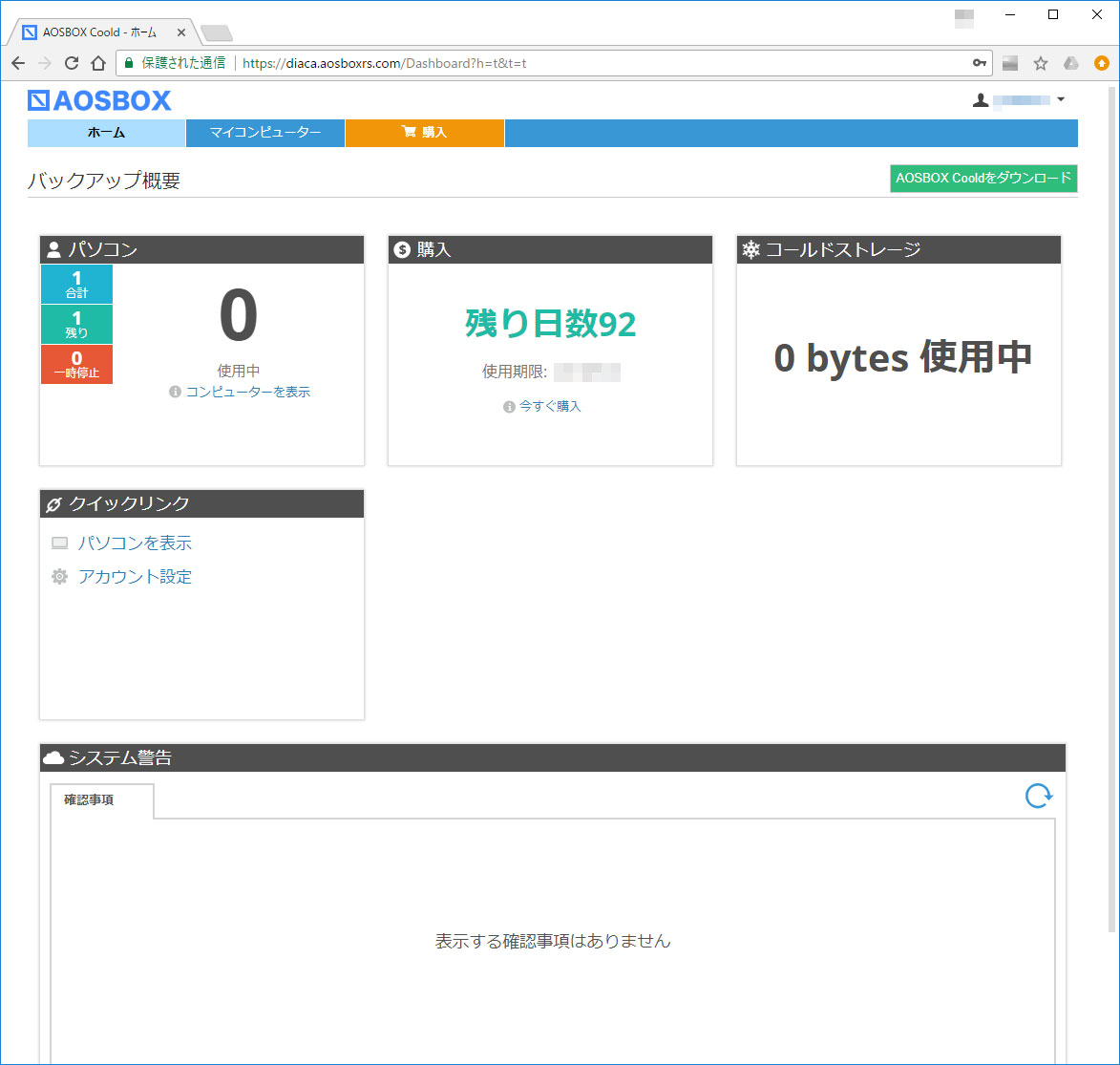Open アカウント設定 quick link
The height and width of the screenshot is (1065, 1120).
[x=135, y=577]
